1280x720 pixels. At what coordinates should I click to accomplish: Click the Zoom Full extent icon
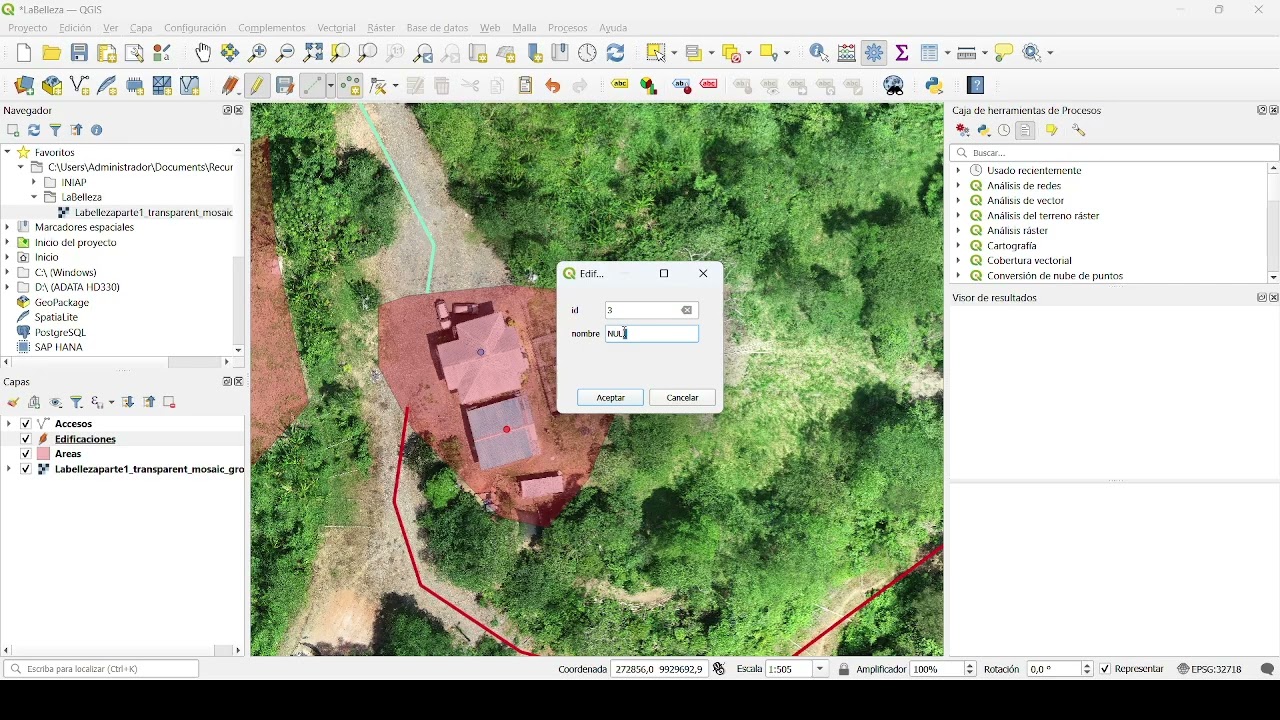coord(313,53)
